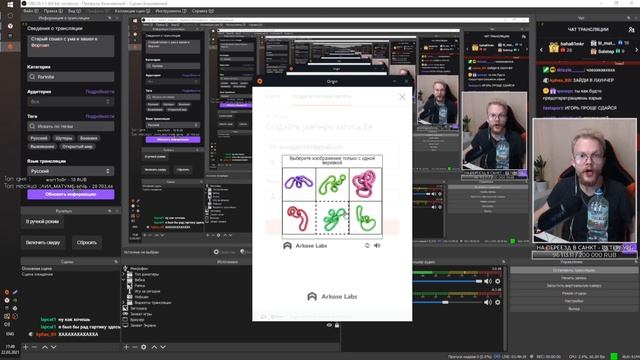Close the EA account creation dialog
The height and width of the screenshot is (360, 640).
[402, 97]
